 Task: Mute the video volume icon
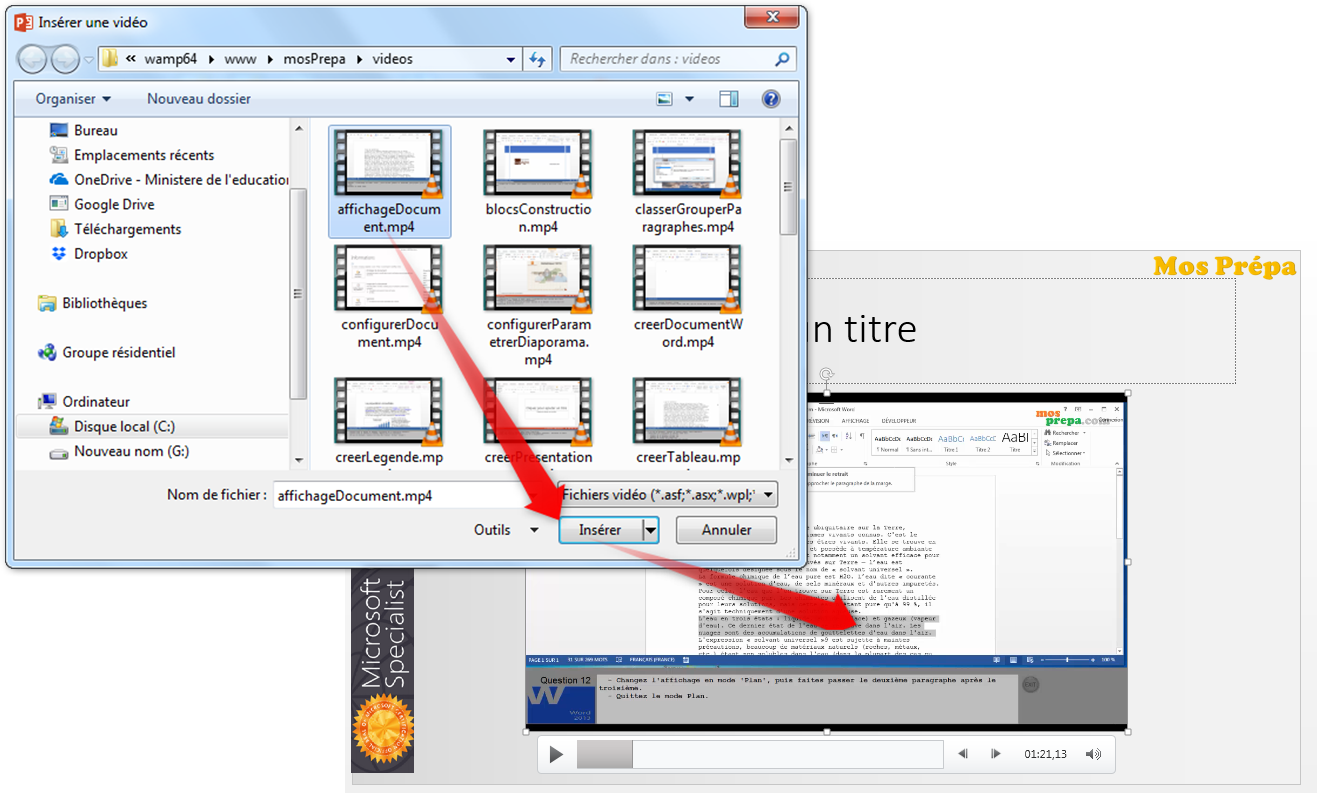tap(1093, 754)
